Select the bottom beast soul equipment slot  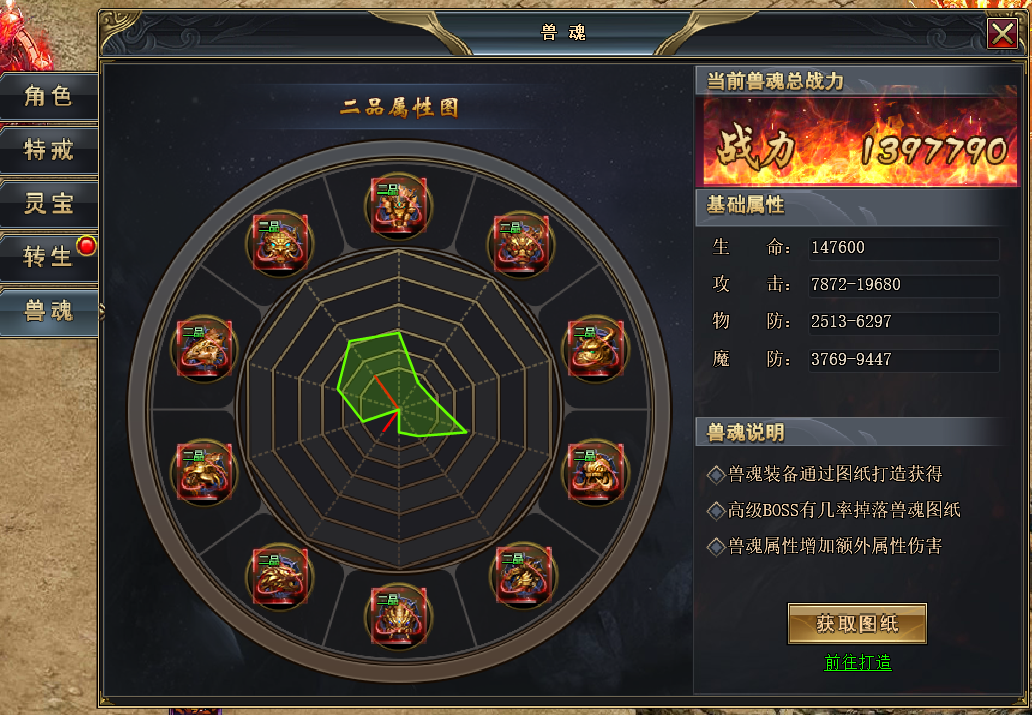[x=398, y=616]
